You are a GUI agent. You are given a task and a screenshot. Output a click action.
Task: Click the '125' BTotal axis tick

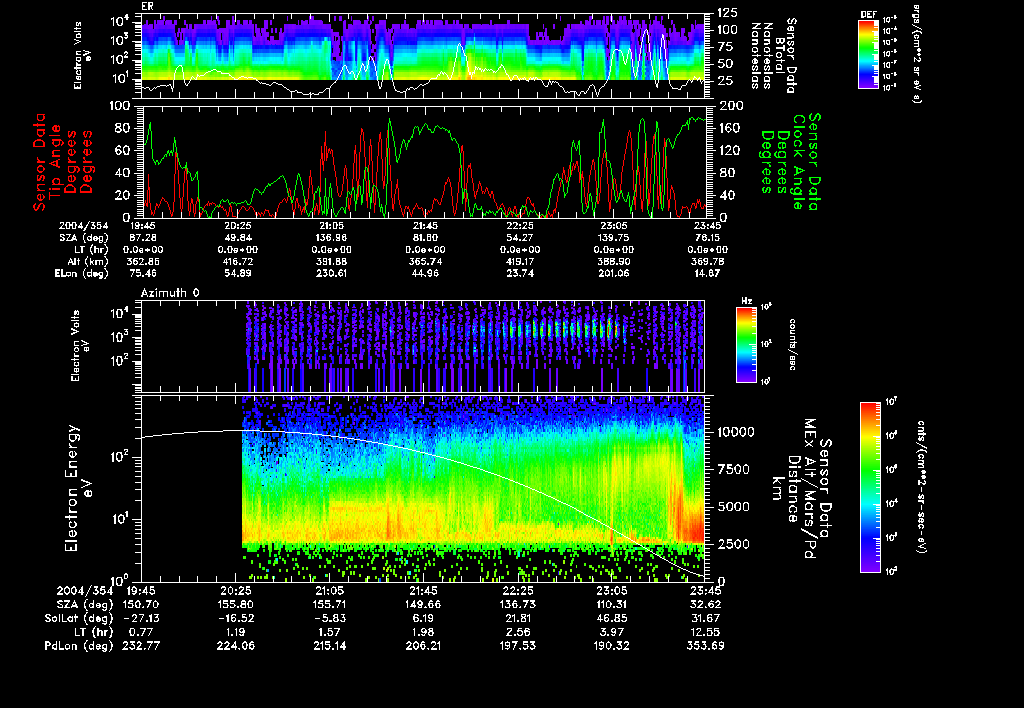(x=728, y=12)
